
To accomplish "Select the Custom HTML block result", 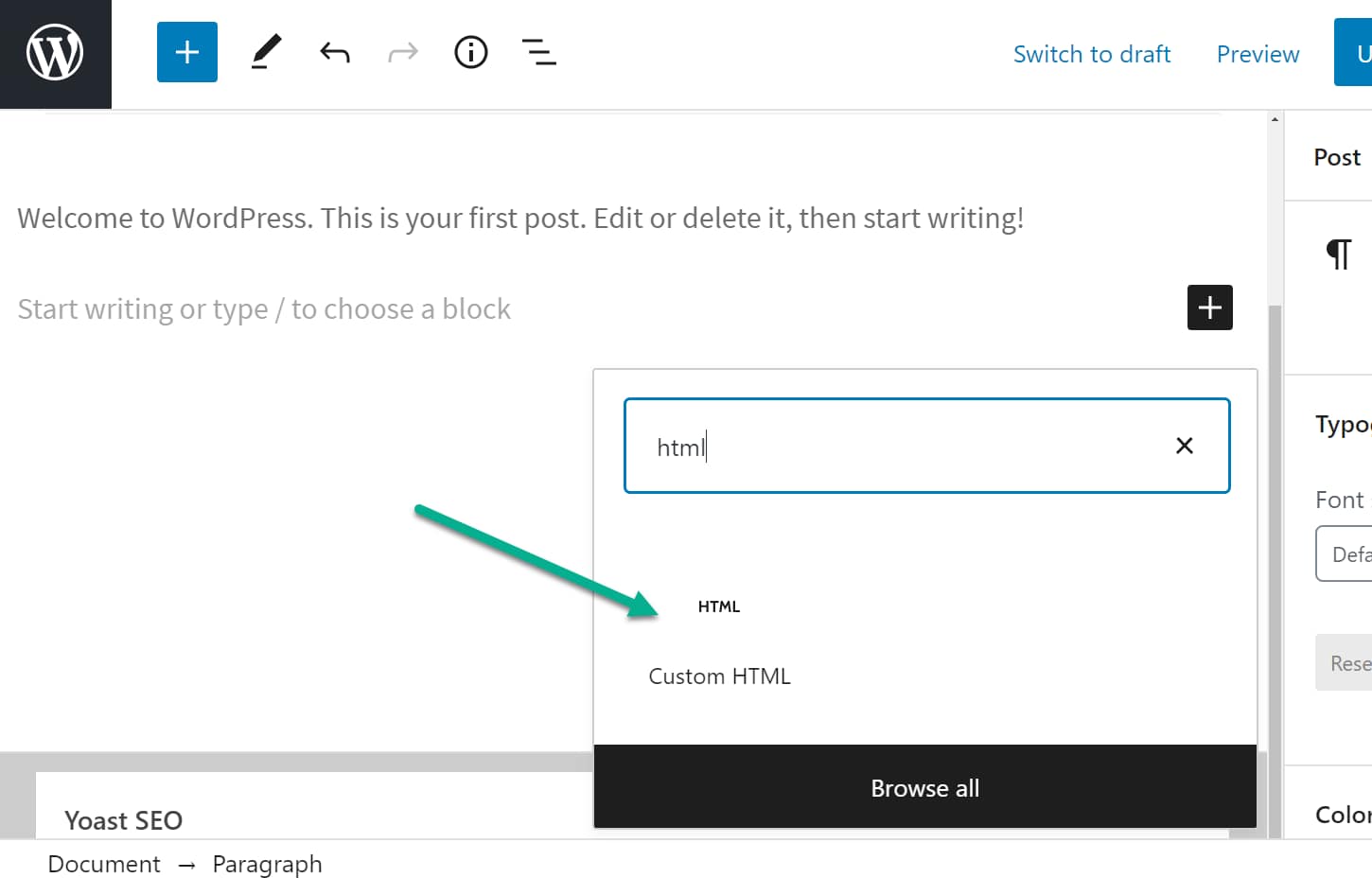I will [719, 676].
